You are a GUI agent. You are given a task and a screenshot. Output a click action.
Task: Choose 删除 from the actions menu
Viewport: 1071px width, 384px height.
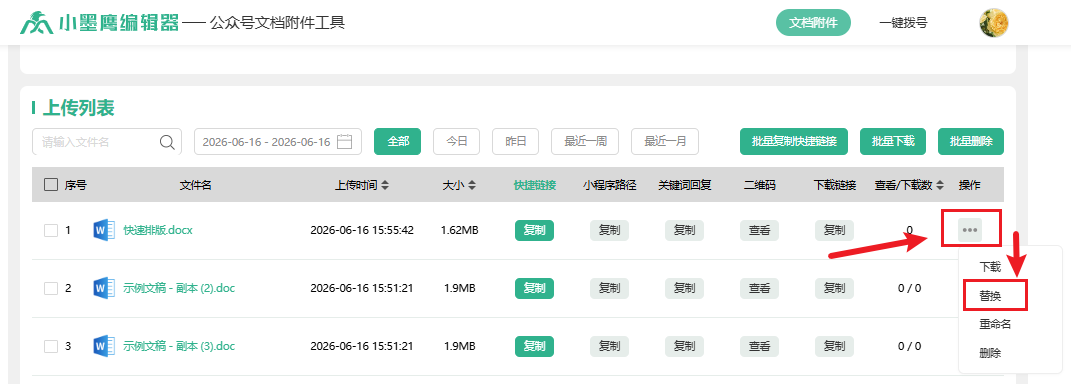[990, 353]
